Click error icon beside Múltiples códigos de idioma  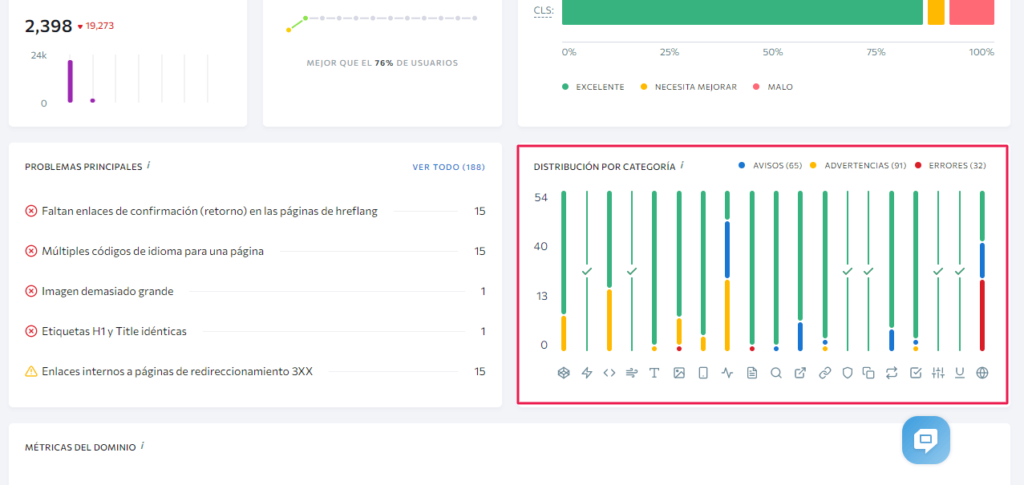(x=31, y=251)
